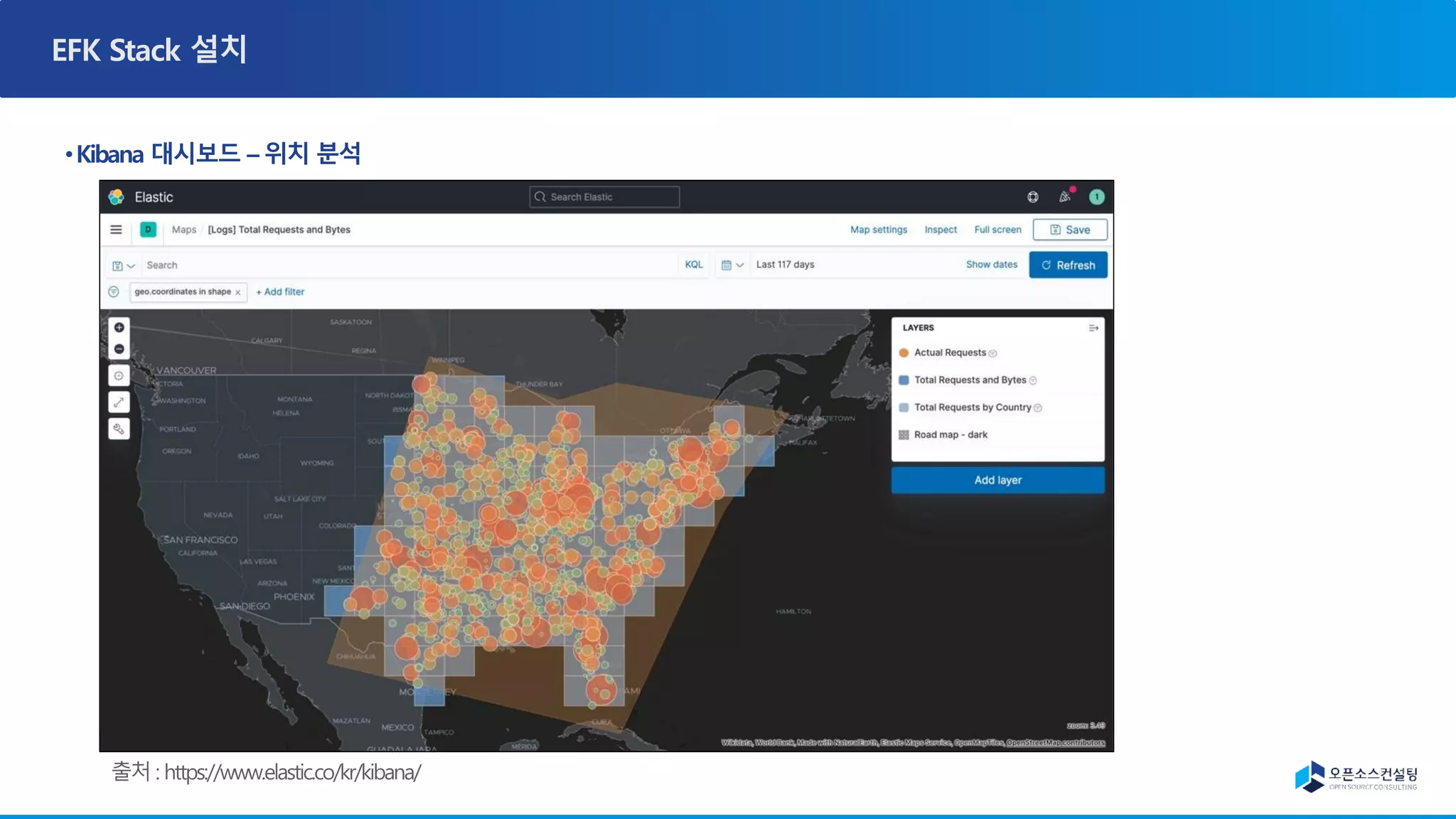The height and width of the screenshot is (819, 1456).
Task: Open the saved query dropdown menu
Action: coord(123,265)
